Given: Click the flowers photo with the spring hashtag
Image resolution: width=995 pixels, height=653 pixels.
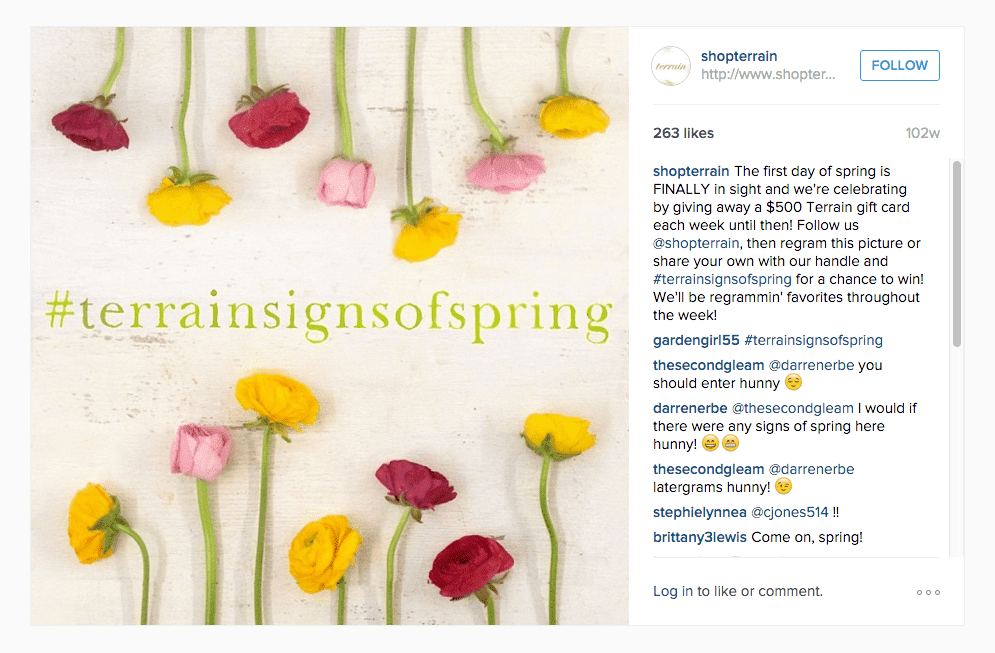Looking at the screenshot, I should (330, 327).
